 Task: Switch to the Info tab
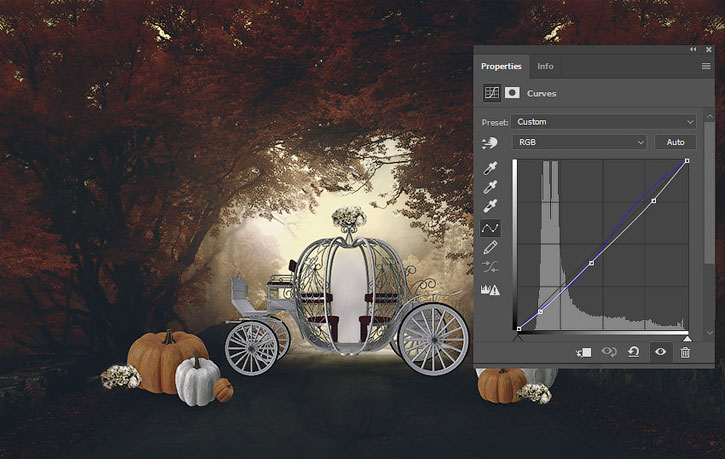click(545, 66)
